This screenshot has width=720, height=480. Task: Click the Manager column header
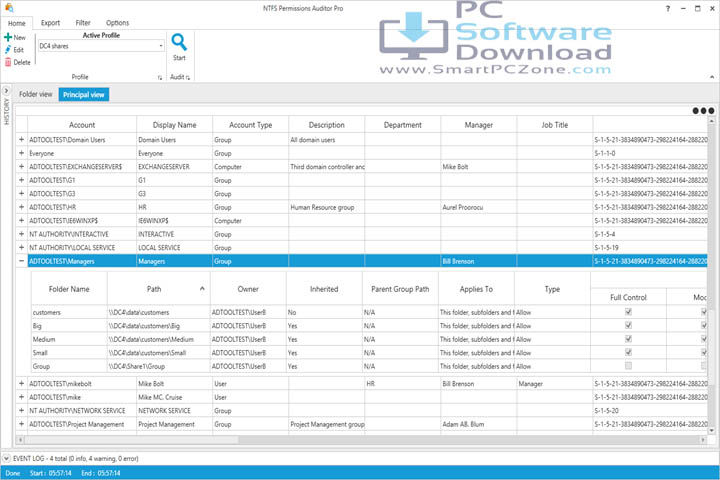tap(479, 125)
